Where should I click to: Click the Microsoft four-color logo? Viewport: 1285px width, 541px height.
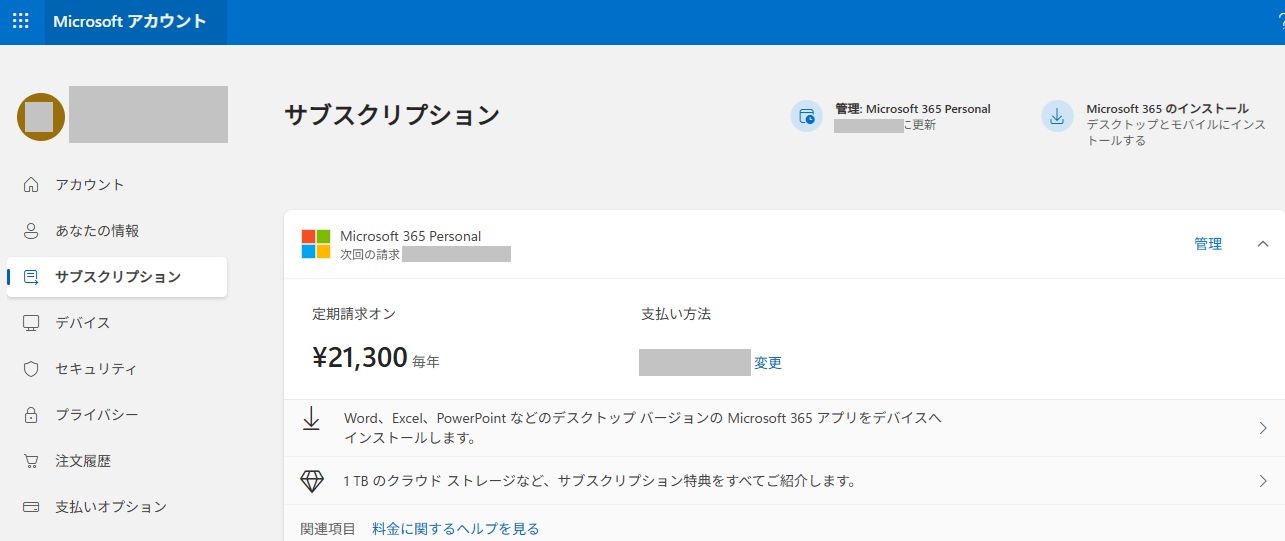point(316,244)
